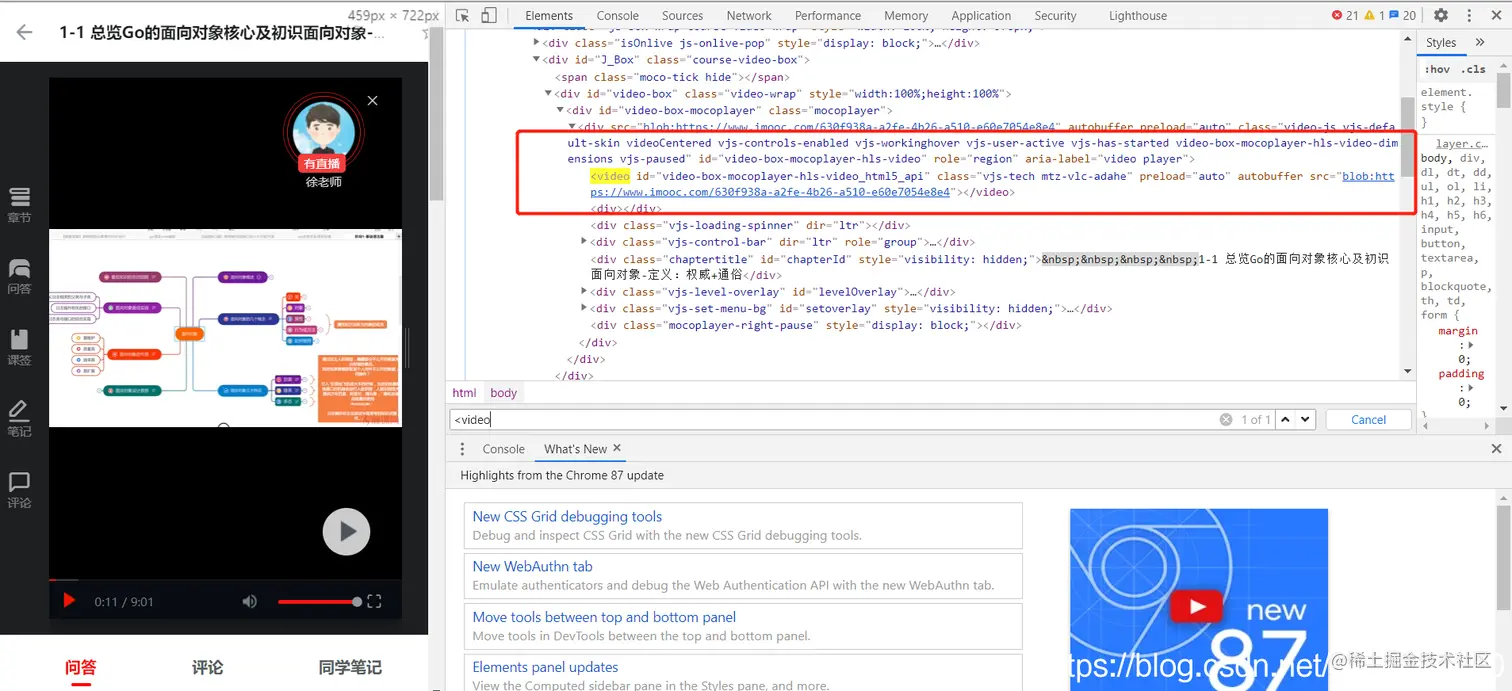Screen dimensions: 1512x691
Task: Toggle the .cls class editor
Action: pyautogui.click(x=1473, y=69)
